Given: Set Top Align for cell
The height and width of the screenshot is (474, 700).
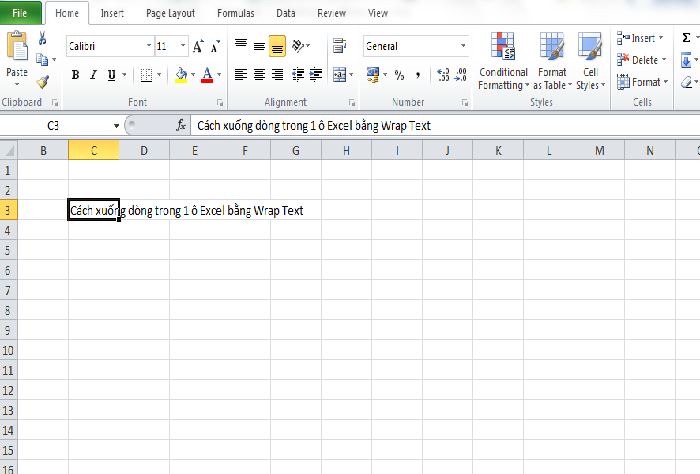Looking at the screenshot, I should (241, 45).
